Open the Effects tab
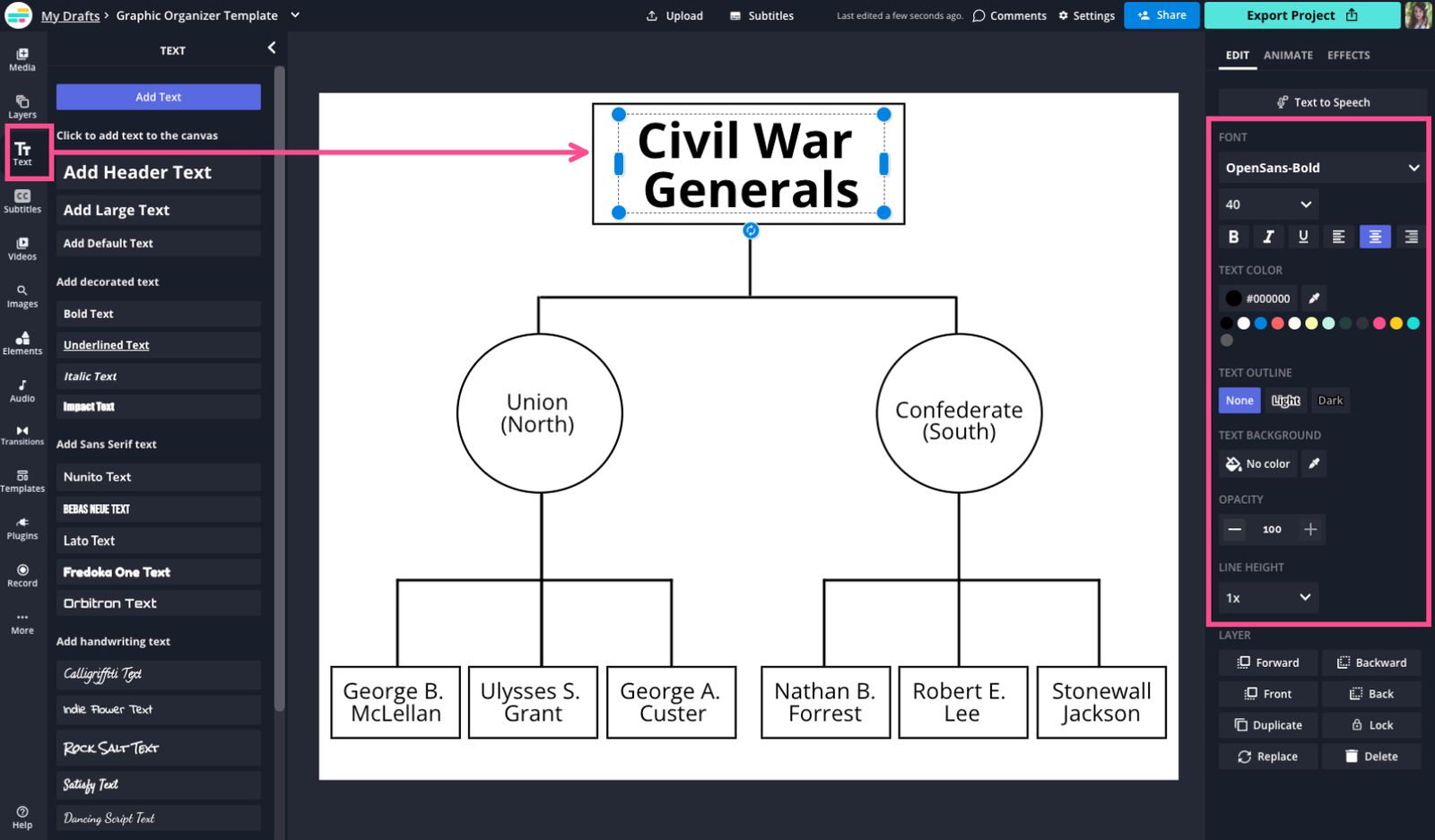 click(1348, 55)
